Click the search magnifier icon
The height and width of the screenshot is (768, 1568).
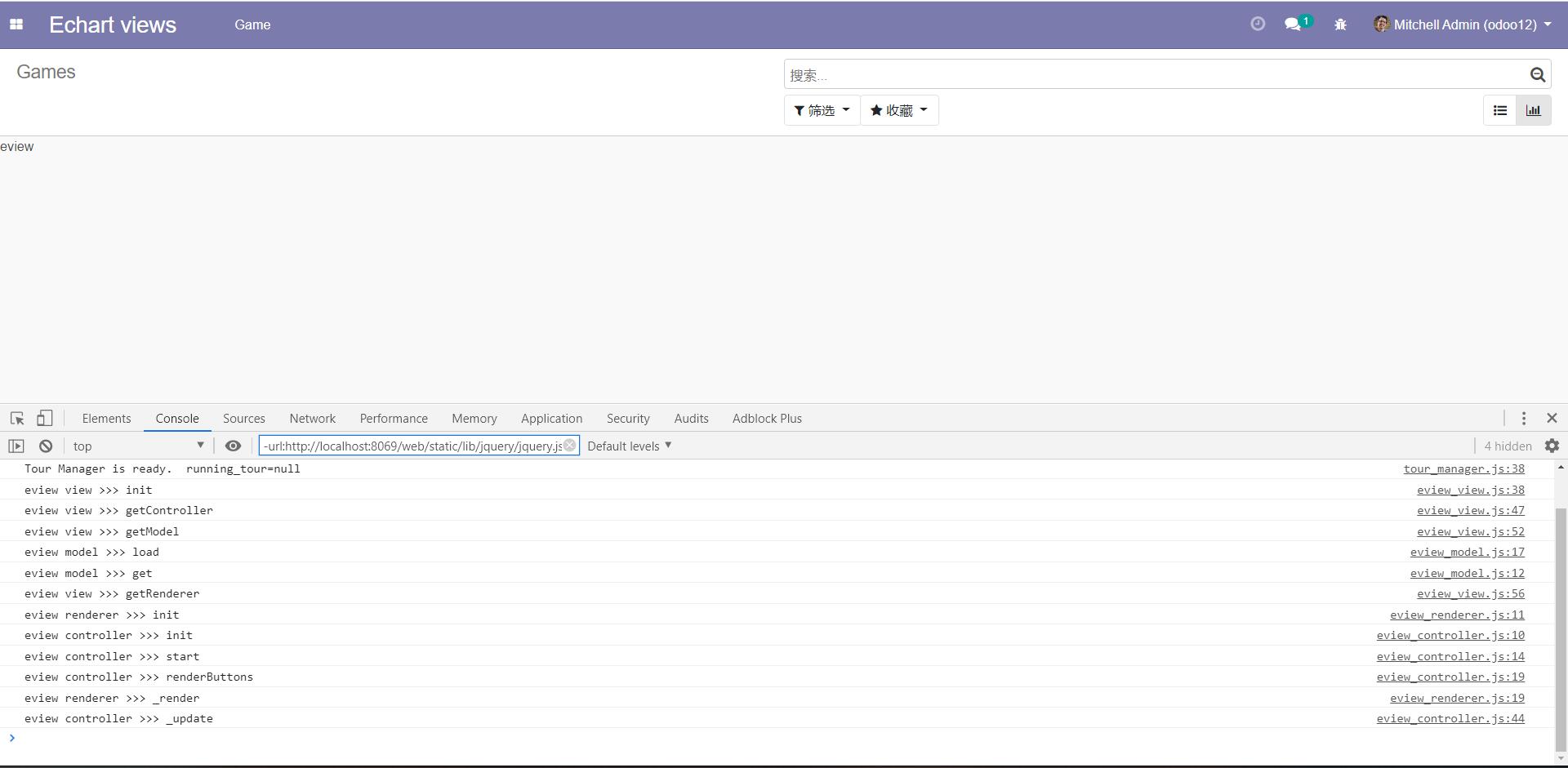(1537, 75)
